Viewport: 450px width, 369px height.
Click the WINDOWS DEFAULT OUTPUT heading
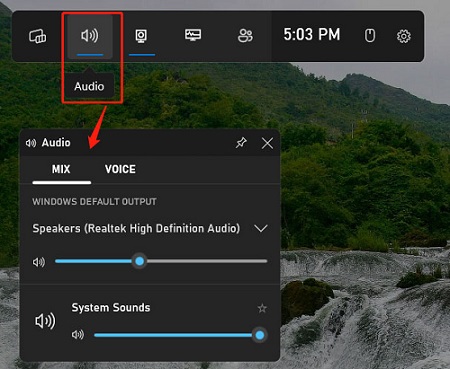click(94, 202)
